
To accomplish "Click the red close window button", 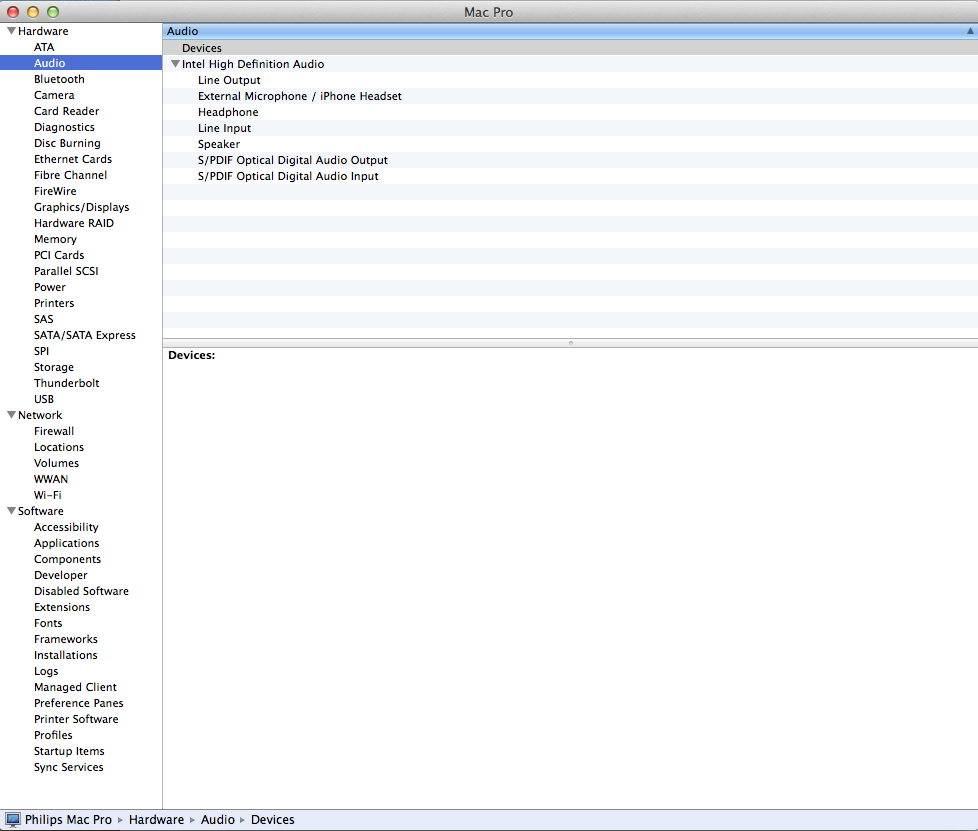I will 13,12.
